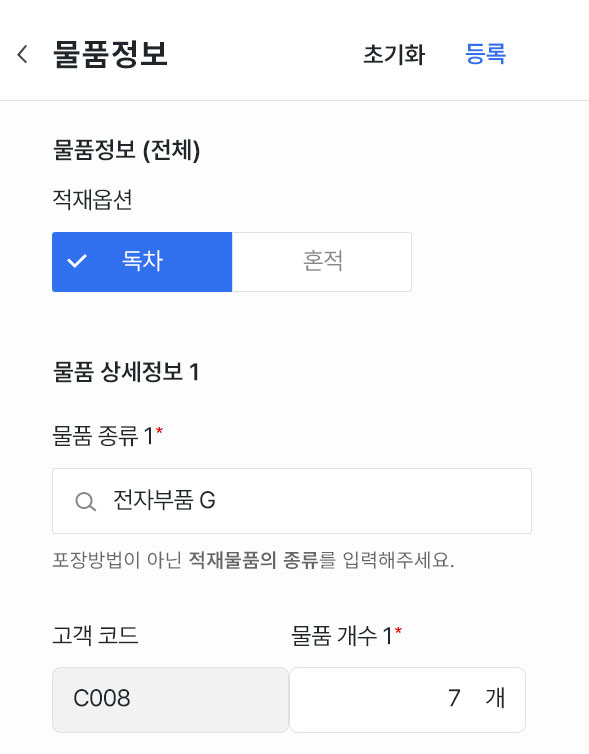Click the 포장방법이 아닌 helper text
The height and width of the screenshot is (754, 589).
coord(253,560)
